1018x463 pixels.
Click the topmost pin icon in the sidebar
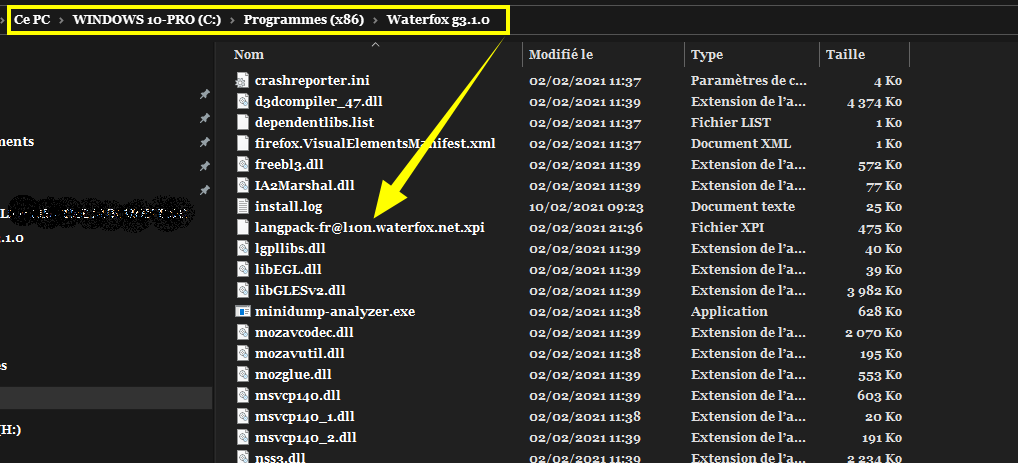coord(204,94)
